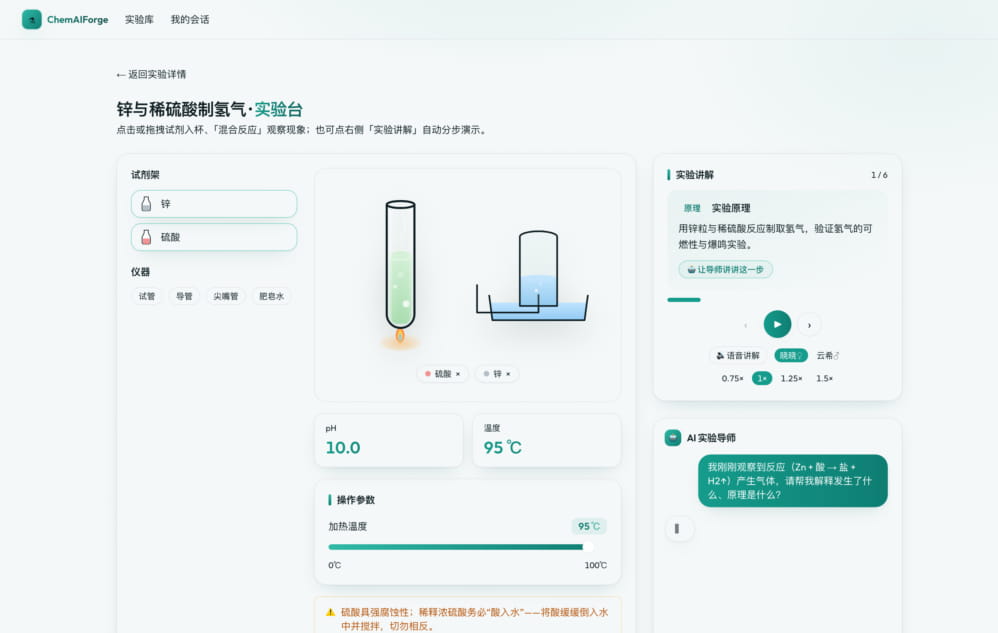
Task: Click the AI 实验导师 avatar icon
Action: (x=673, y=438)
